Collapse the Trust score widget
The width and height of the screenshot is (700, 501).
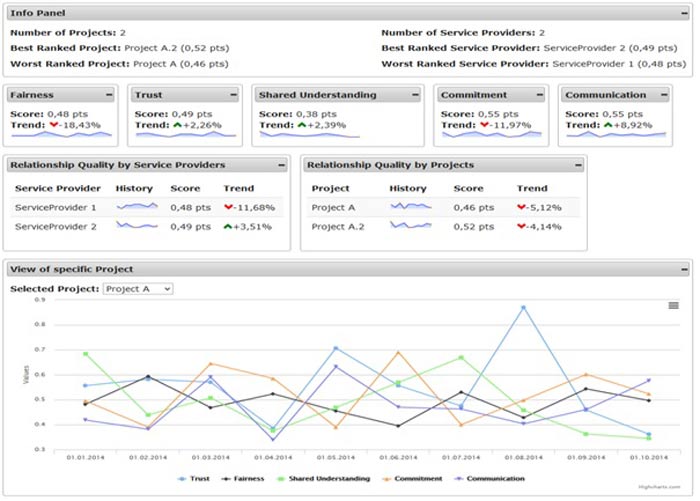pyautogui.click(x=234, y=95)
